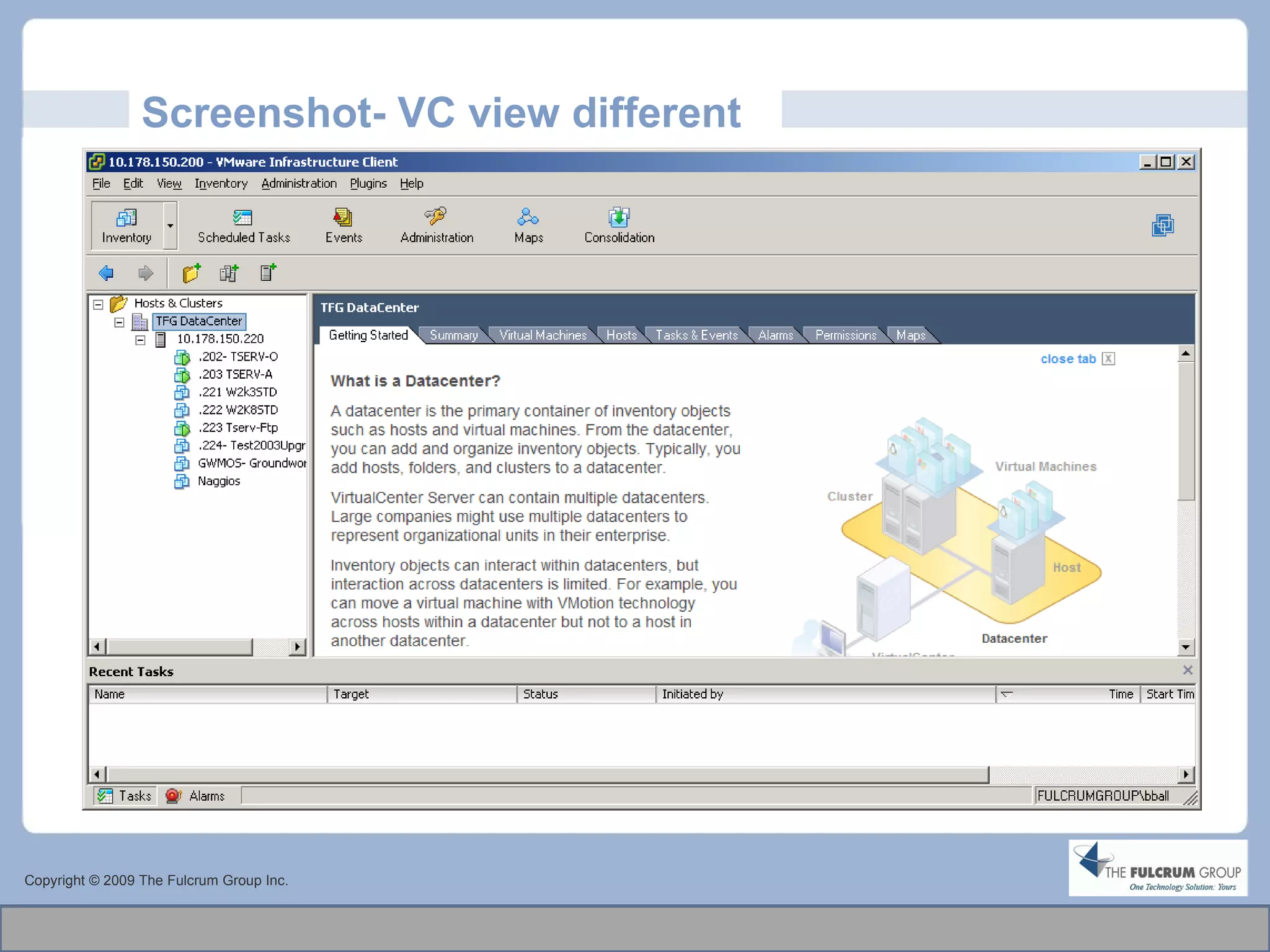Click the FULCRUMGROUP\bball status entry
Screen dimensions: 1270x952
pos(1104,796)
